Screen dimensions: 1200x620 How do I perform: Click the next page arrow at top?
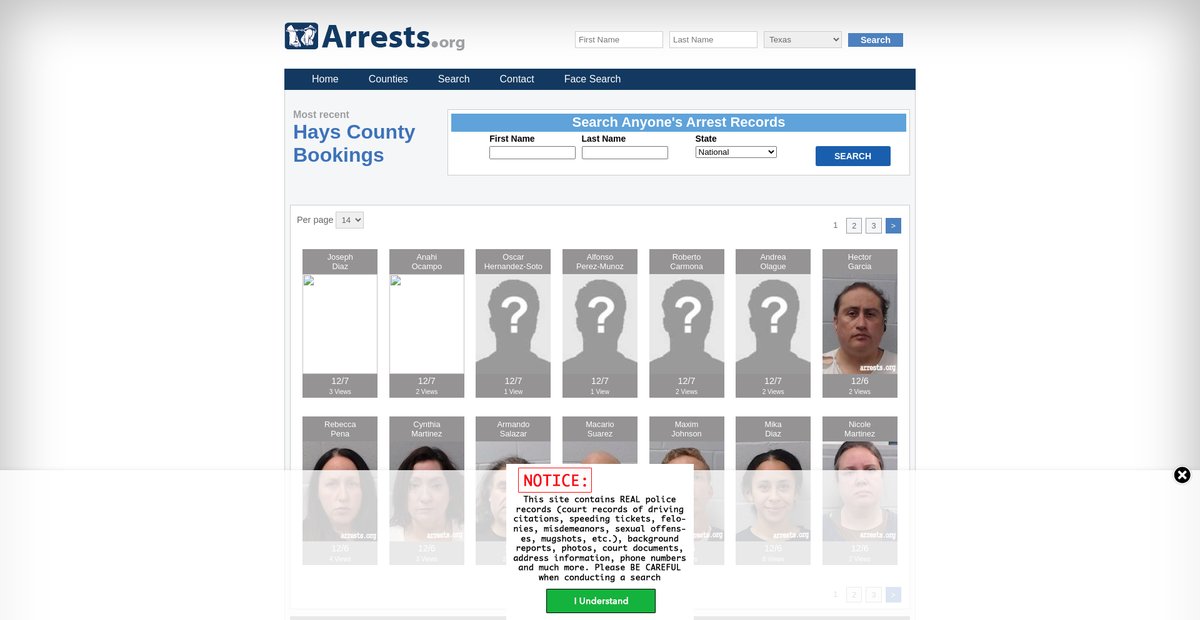pyautogui.click(x=893, y=226)
